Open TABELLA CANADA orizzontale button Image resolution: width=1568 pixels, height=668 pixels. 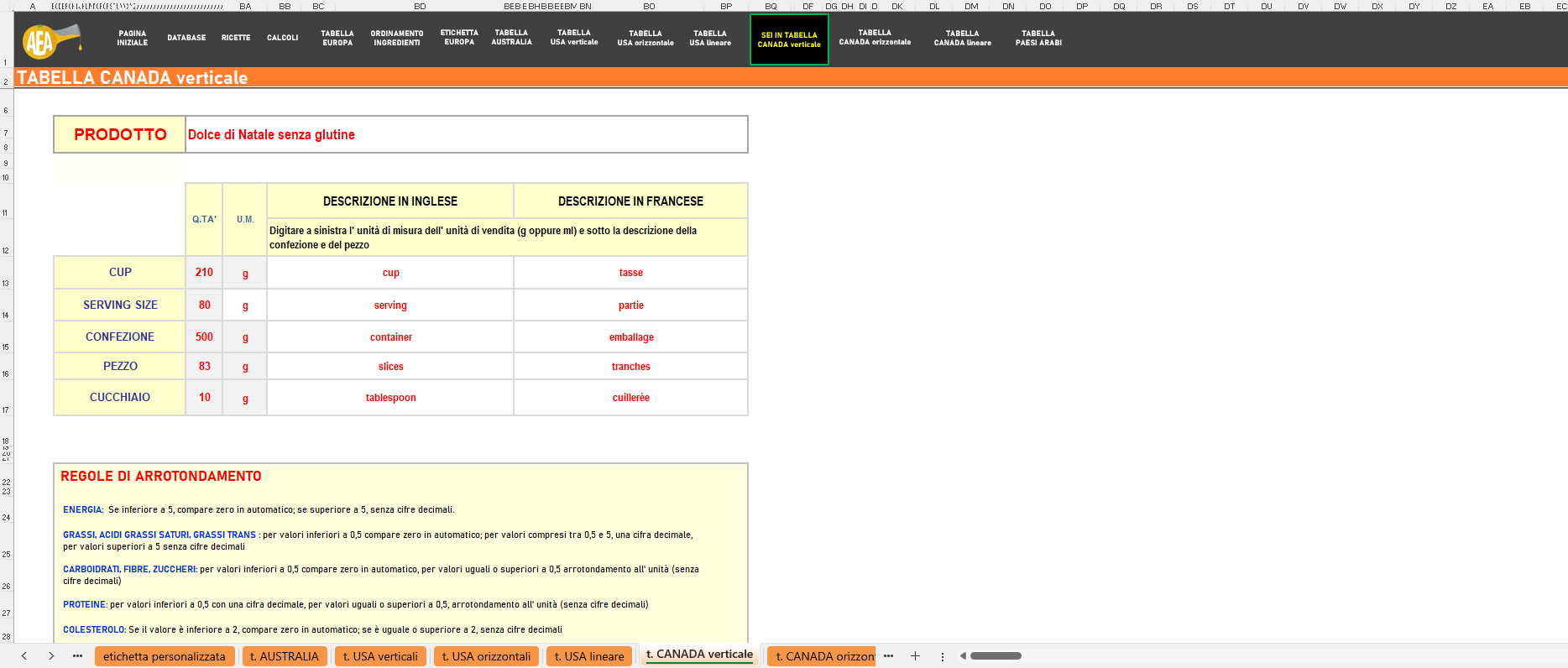pos(875,38)
